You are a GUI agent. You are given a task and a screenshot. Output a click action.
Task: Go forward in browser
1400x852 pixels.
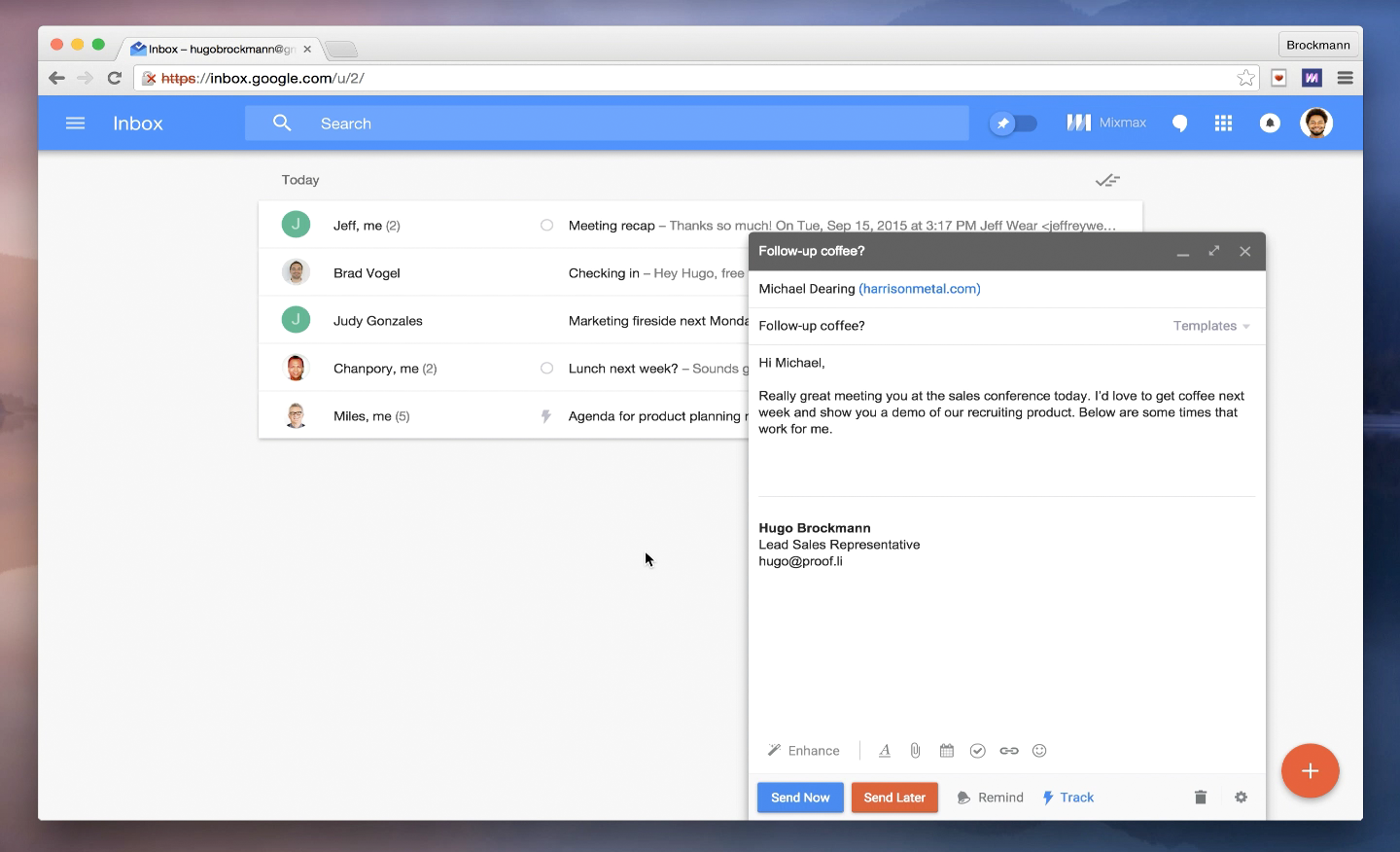85,78
